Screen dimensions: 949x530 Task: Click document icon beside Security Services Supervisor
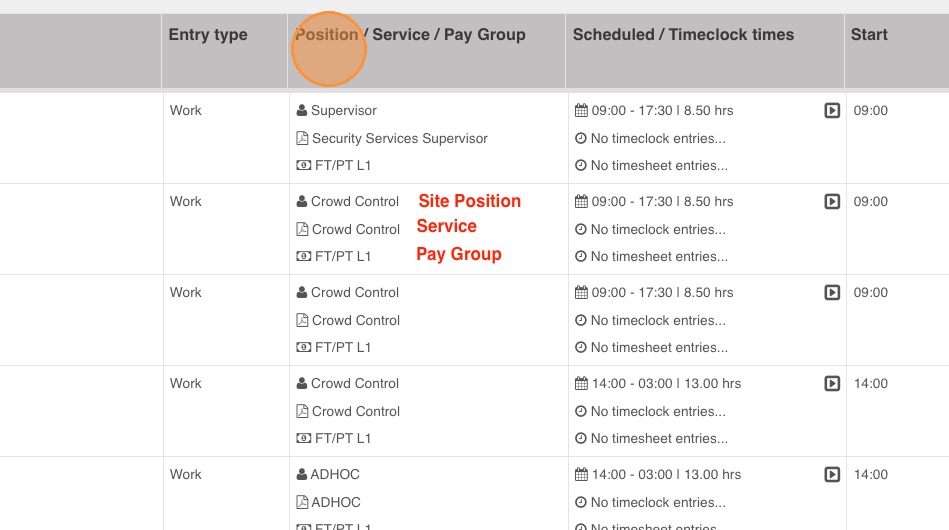click(x=302, y=139)
